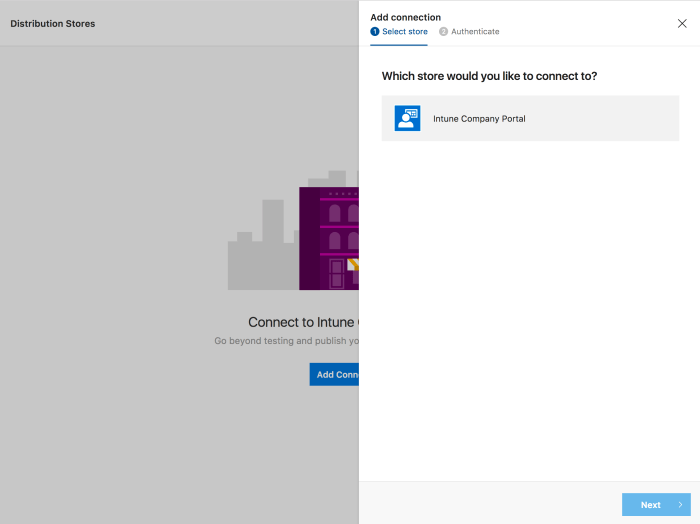Click the 'Which store would you like' question

click(489, 76)
